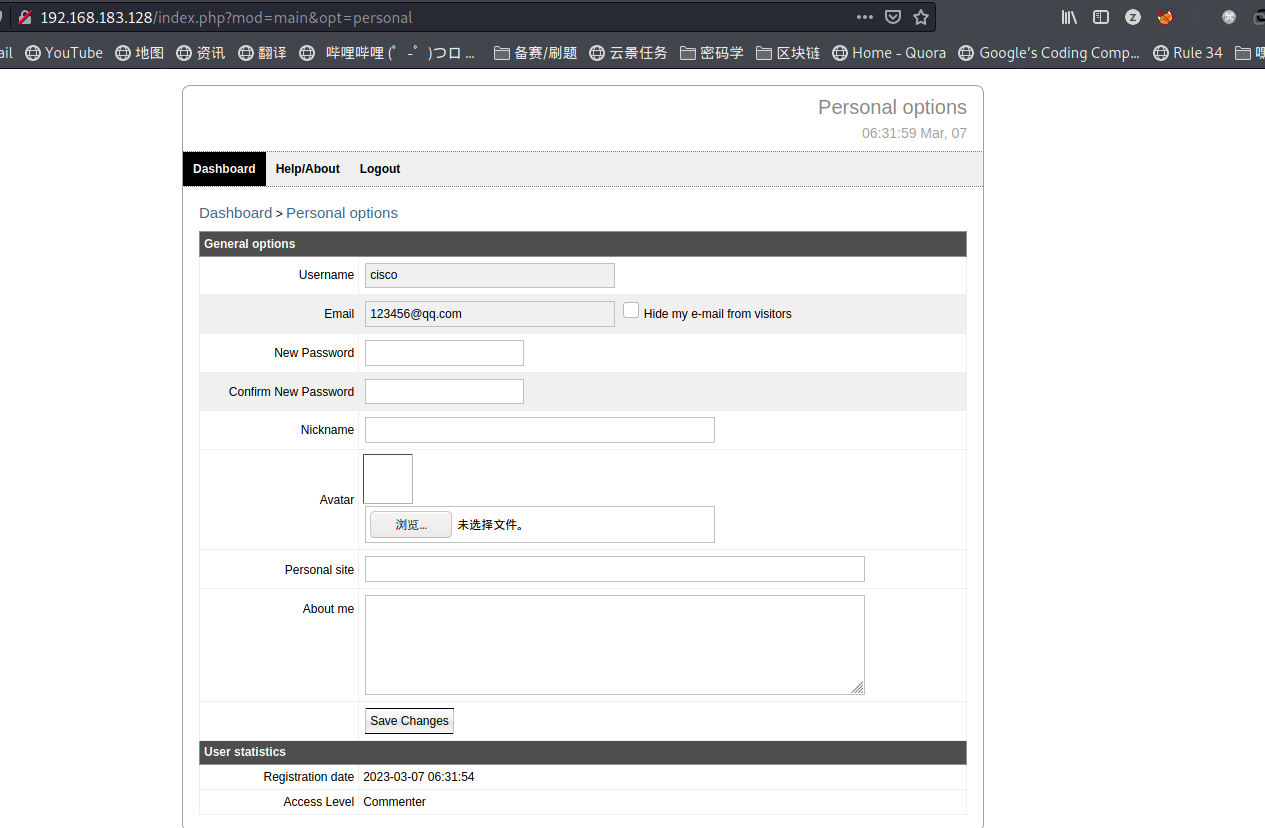The height and width of the screenshot is (828, 1265).
Task: Click the insecure connection lock icon
Action: (25, 17)
